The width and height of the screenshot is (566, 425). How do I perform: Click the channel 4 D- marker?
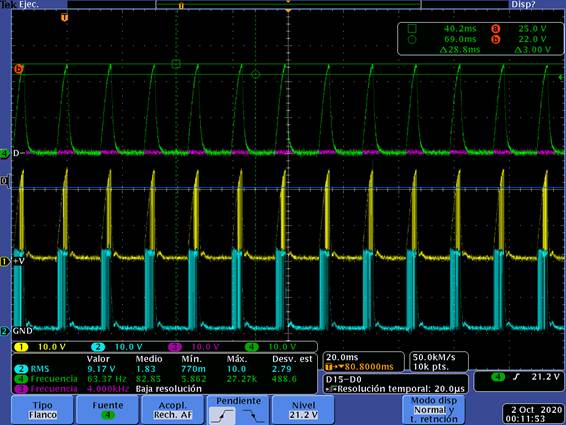pos(5,154)
